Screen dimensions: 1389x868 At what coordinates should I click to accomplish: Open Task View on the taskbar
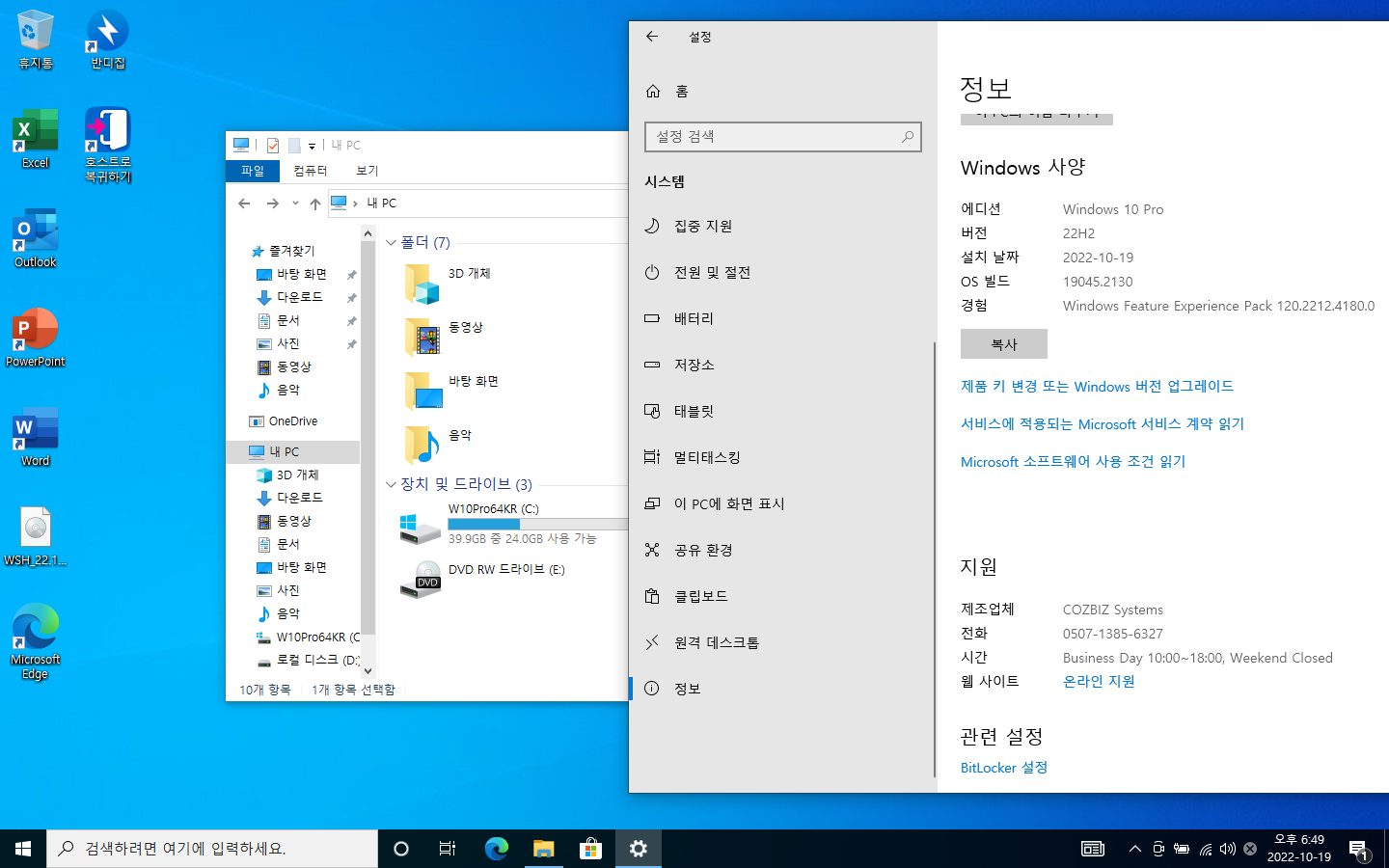click(448, 849)
